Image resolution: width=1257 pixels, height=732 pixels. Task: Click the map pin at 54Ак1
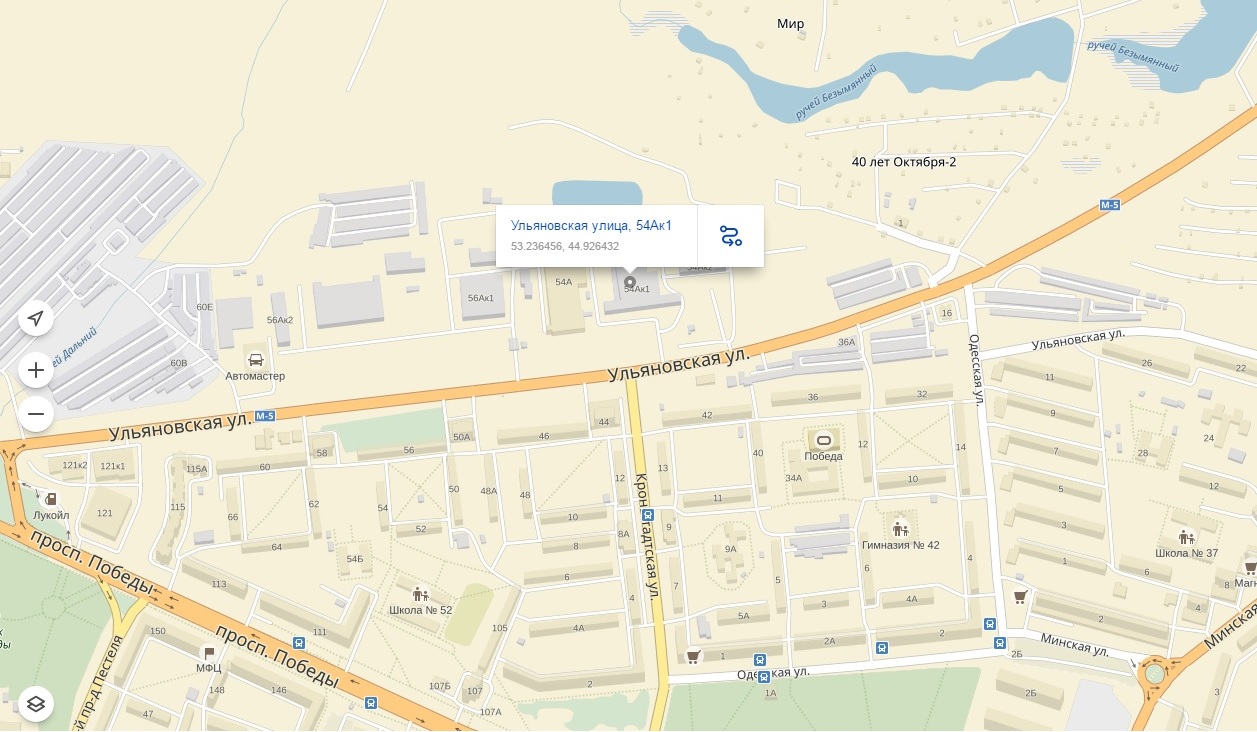[630, 282]
